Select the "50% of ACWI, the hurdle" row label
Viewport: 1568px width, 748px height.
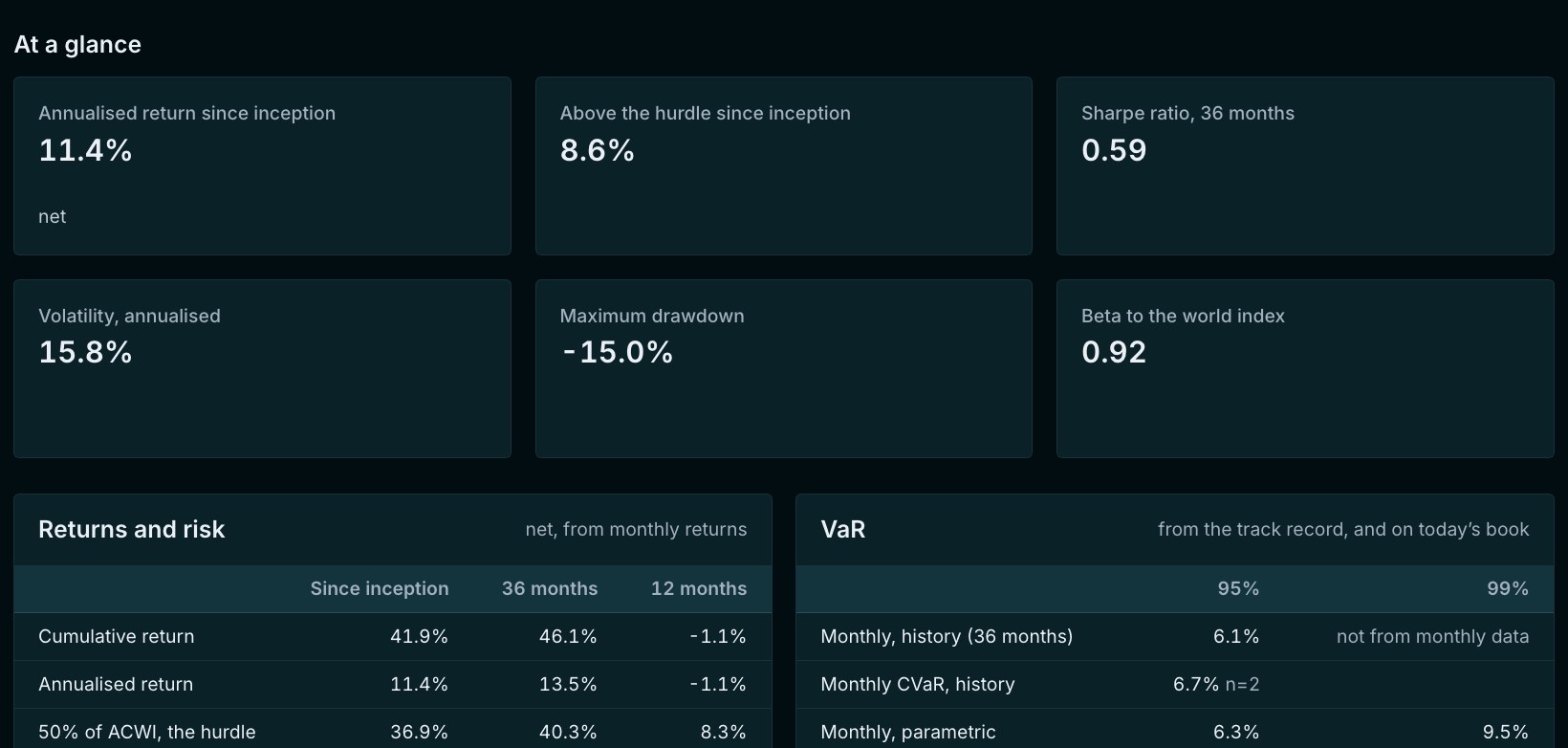147,733
